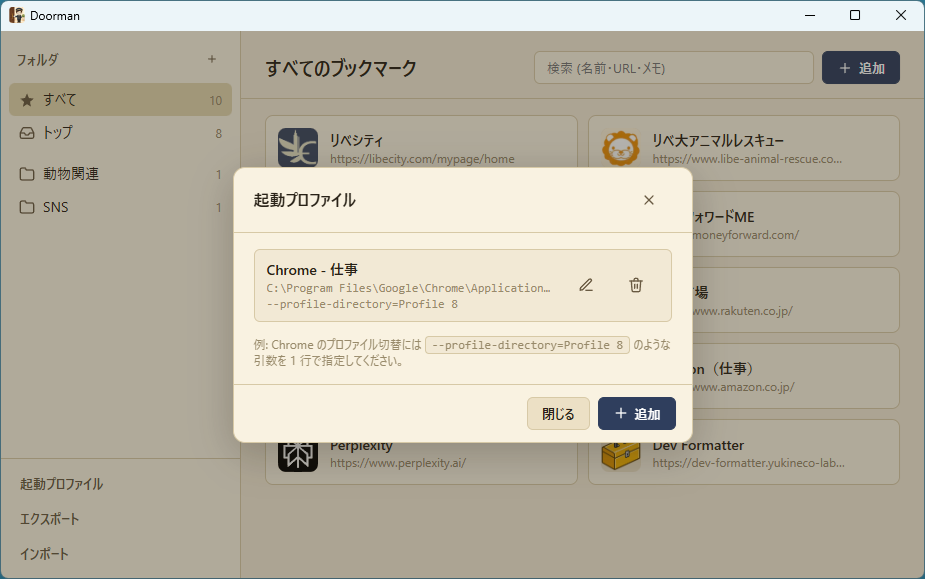This screenshot has height=579, width=925.
Task: Click the lion icon for リベ大アニマルレスキュー
Action: click(621, 147)
